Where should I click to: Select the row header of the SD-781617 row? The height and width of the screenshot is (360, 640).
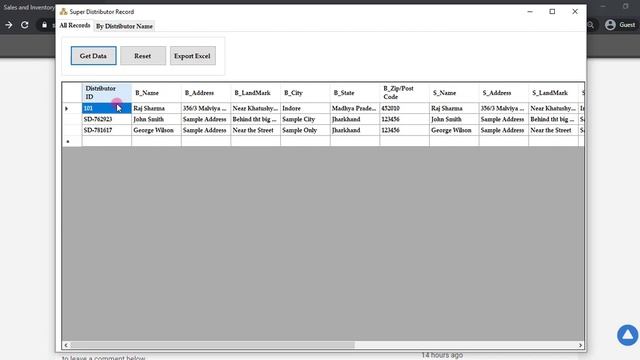point(72,130)
